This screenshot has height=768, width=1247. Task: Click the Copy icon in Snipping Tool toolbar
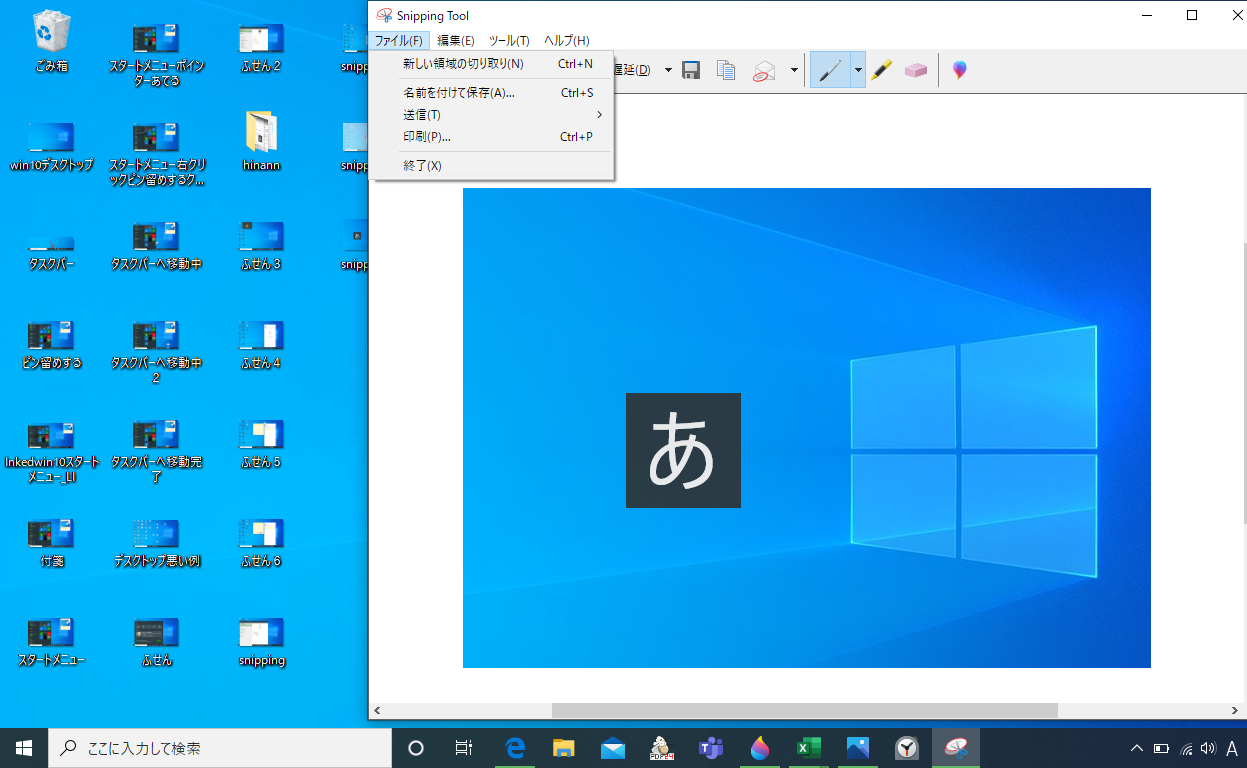[x=726, y=70]
